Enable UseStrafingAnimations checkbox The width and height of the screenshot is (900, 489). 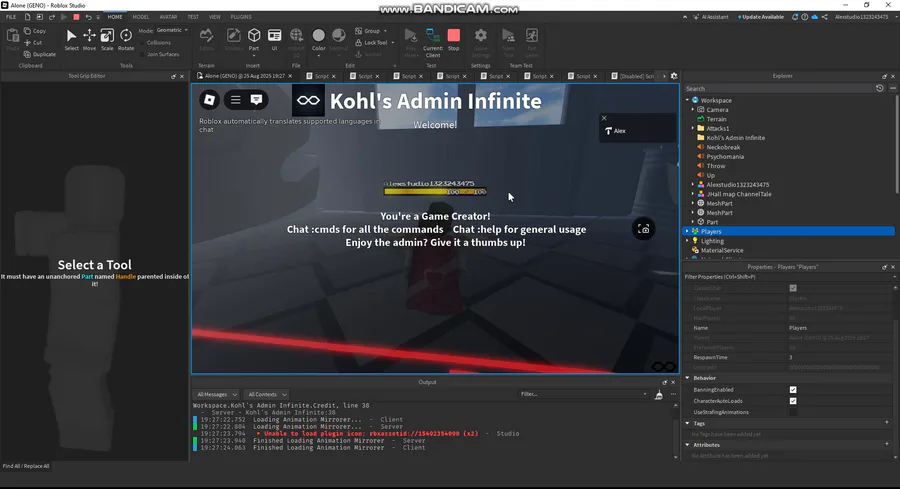pos(793,412)
